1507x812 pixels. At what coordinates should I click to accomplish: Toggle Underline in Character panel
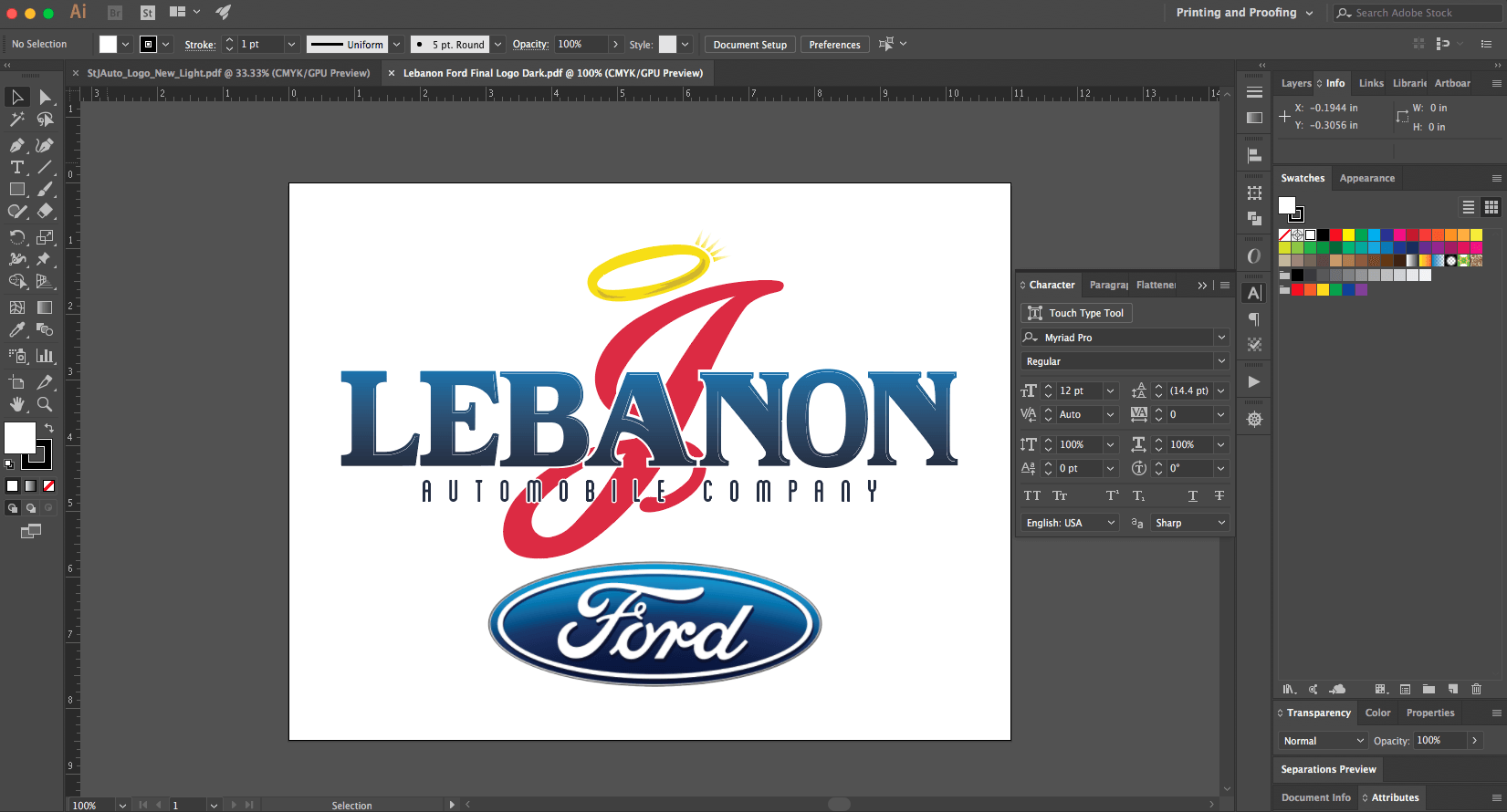[x=1192, y=495]
